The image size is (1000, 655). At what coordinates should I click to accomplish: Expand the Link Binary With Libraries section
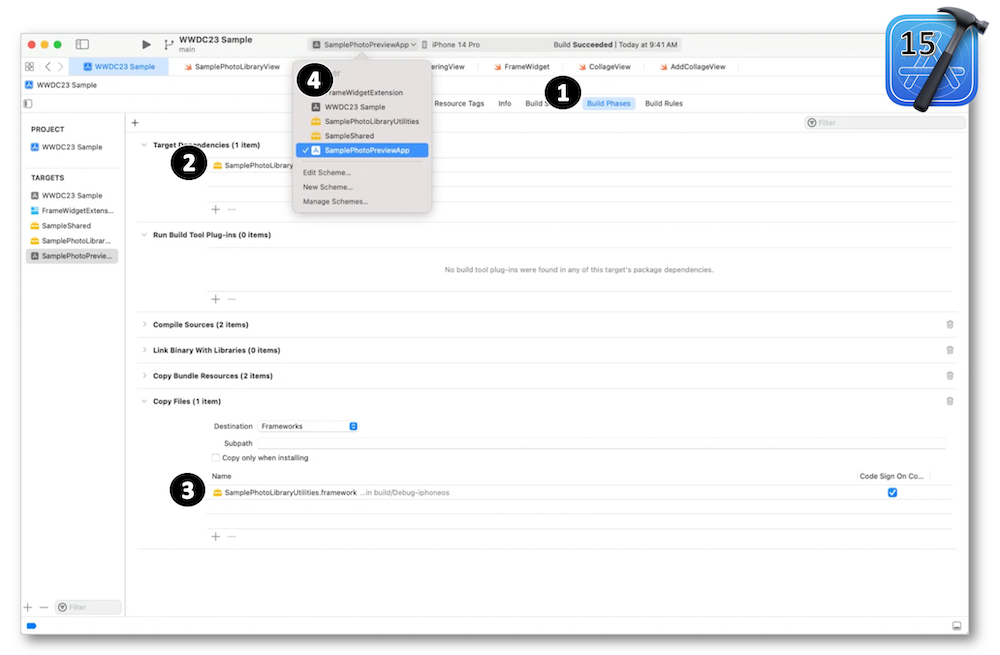tap(144, 350)
